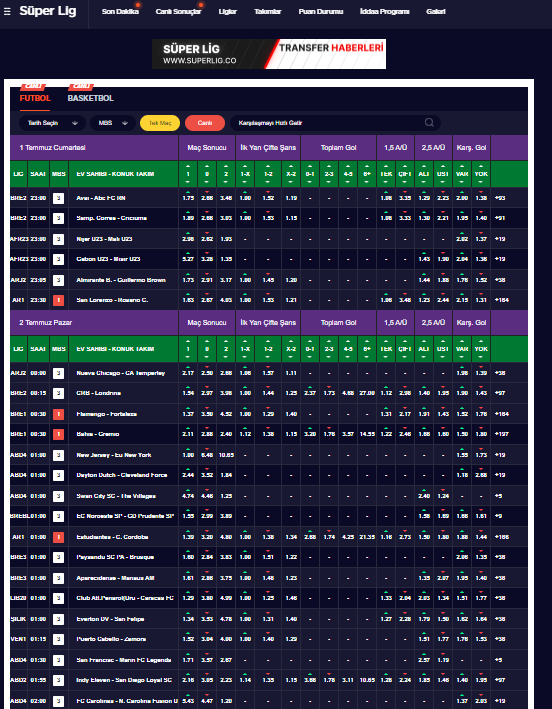
Task: Click the 2 Temmuz Pazar date header
Action: tap(46, 323)
